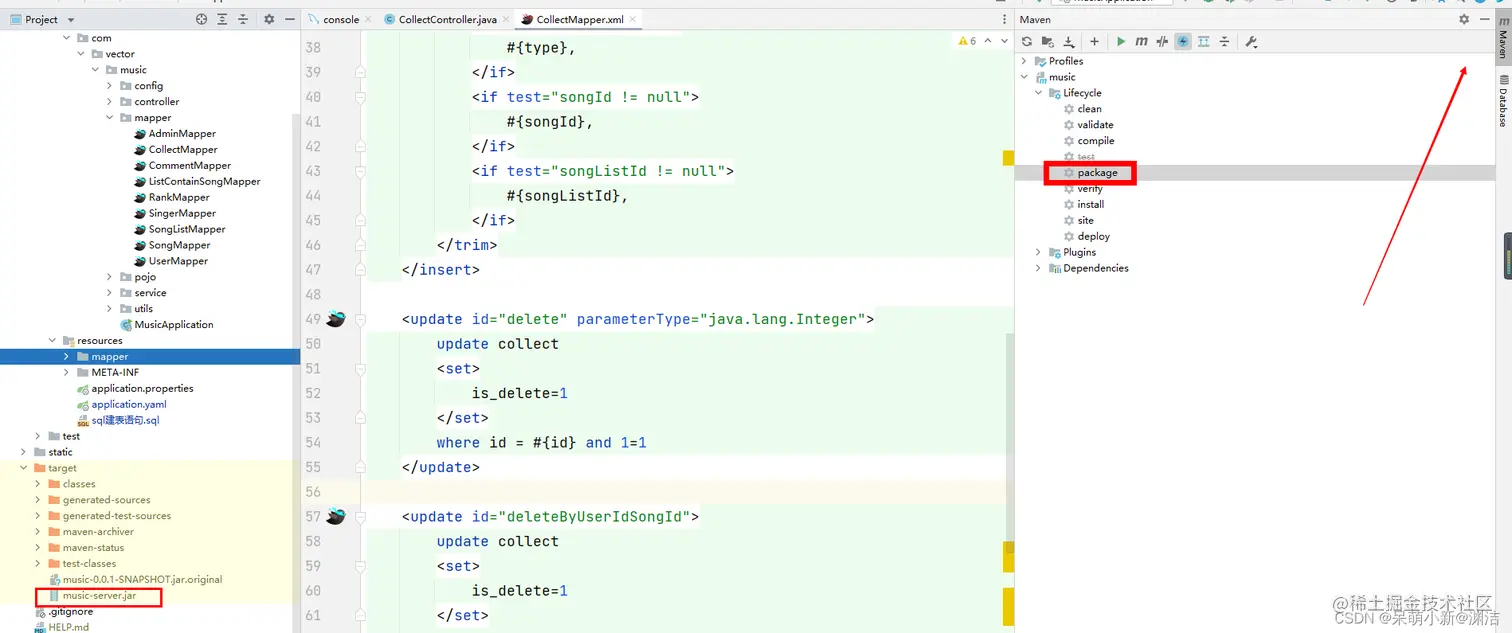
Task: Add Maven project with plus icon
Action: tap(1094, 41)
